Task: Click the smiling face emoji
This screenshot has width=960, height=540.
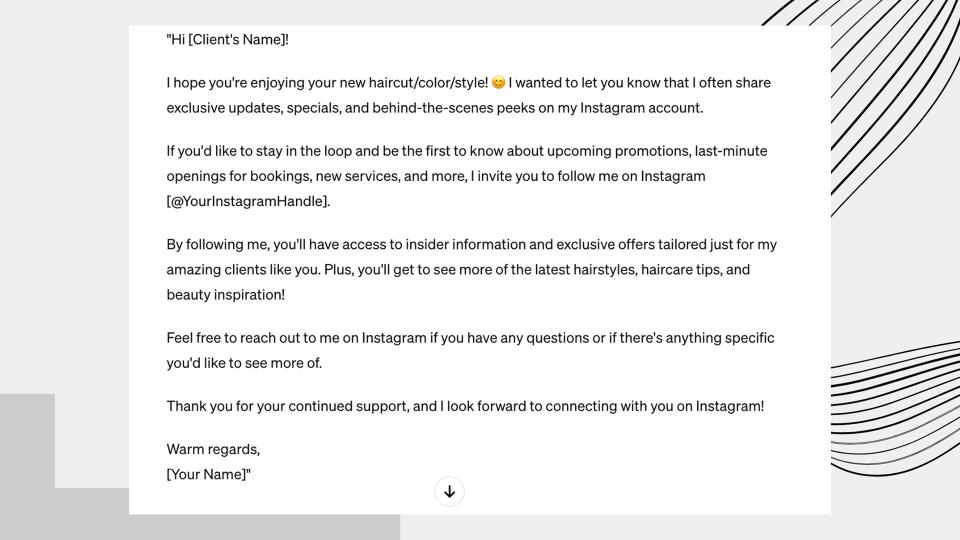Action: tap(498, 83)
